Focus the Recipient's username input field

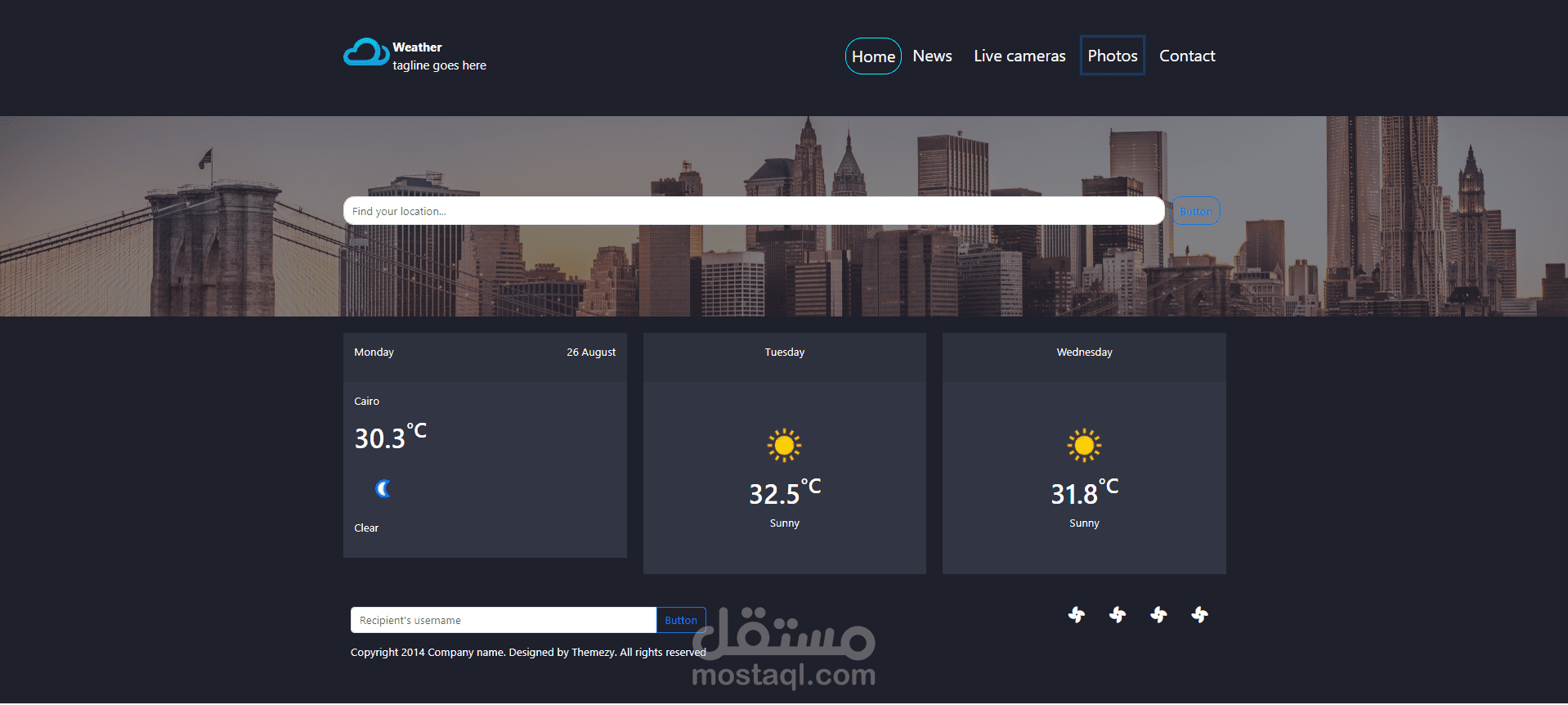tap(504, 620)
